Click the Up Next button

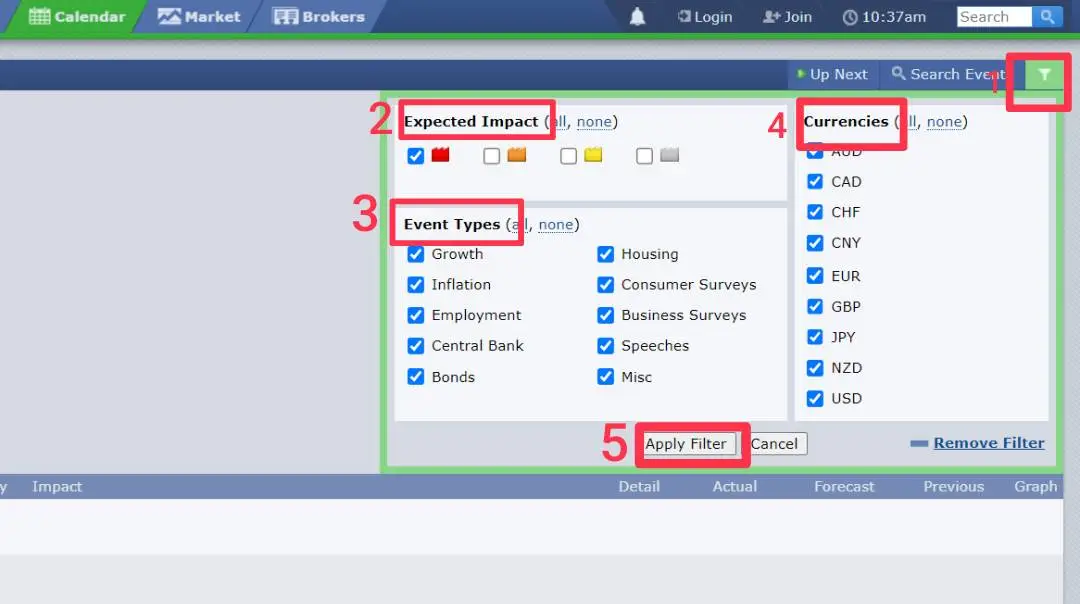(x=833, y=74)
